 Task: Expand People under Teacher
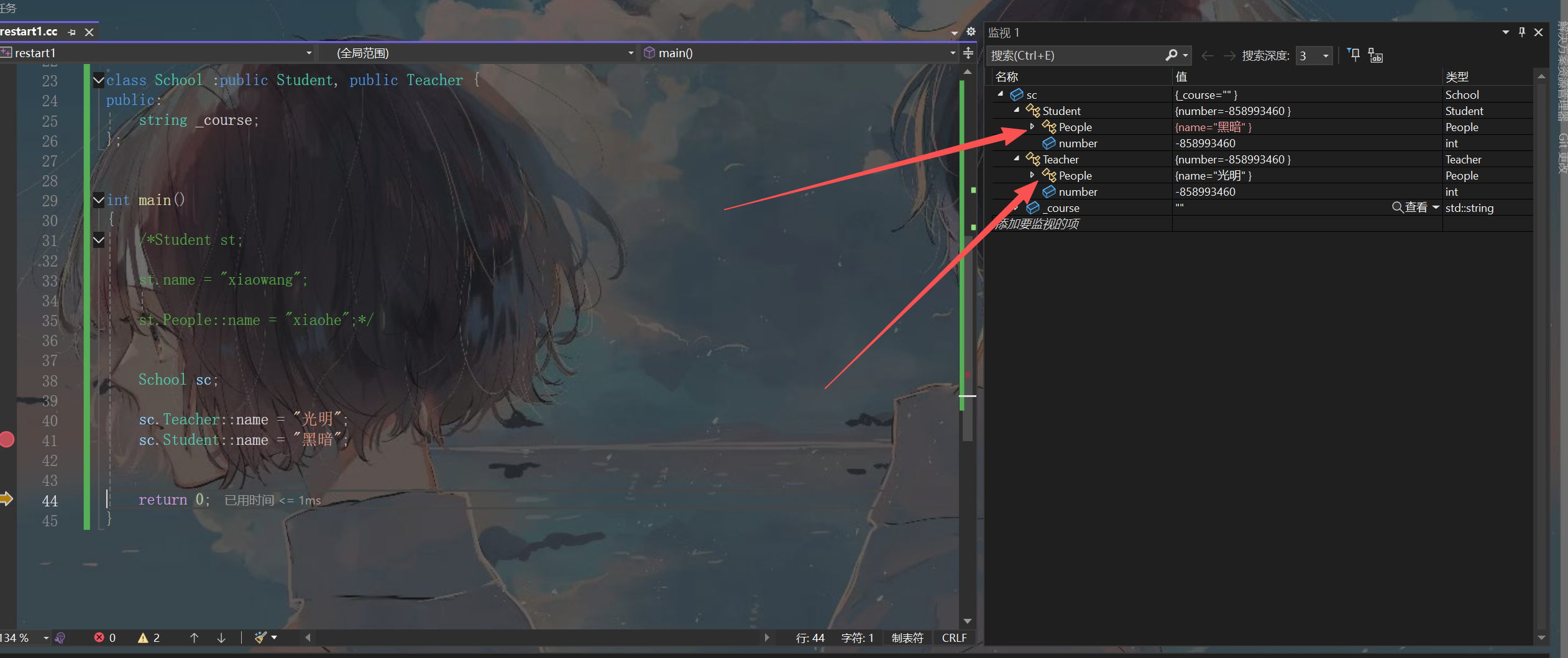tap(1032, 175)
